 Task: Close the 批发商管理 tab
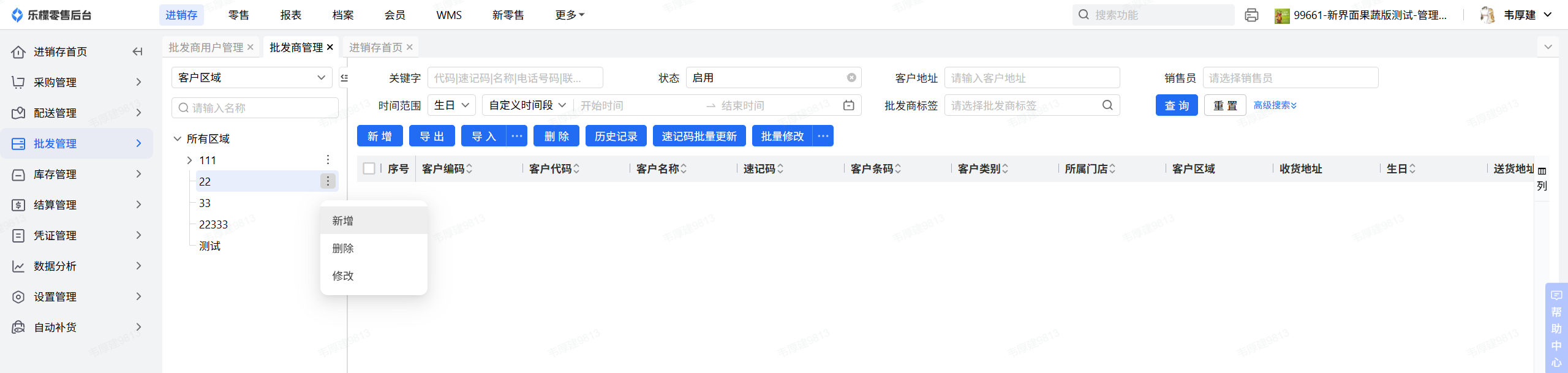pyautogui.click(x=330, y=47)
